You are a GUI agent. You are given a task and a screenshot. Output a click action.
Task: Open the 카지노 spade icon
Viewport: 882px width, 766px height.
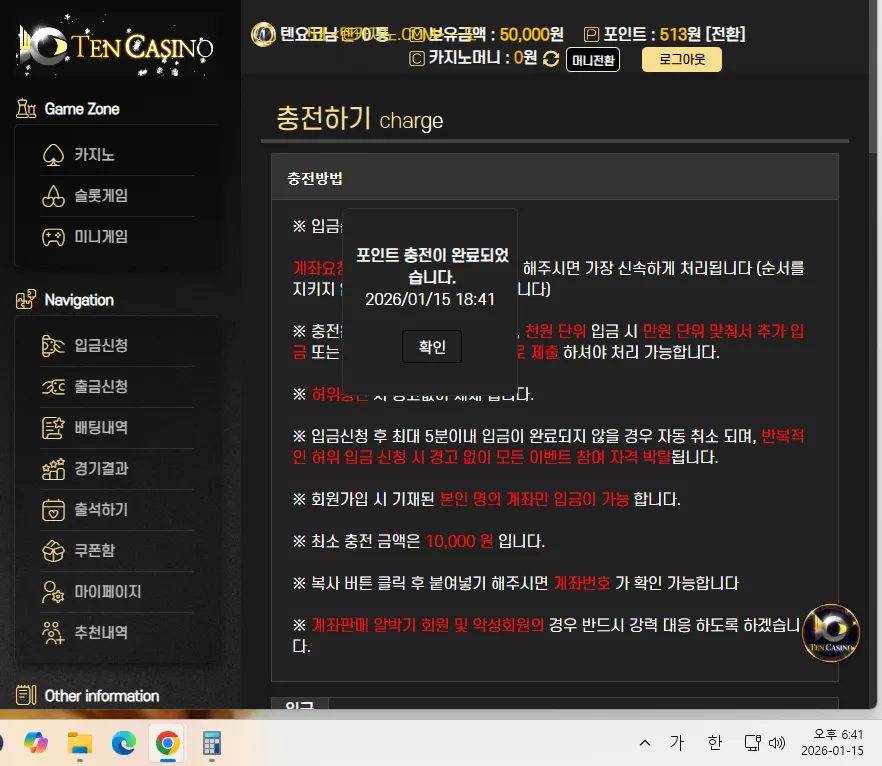[x=53, y=155]
